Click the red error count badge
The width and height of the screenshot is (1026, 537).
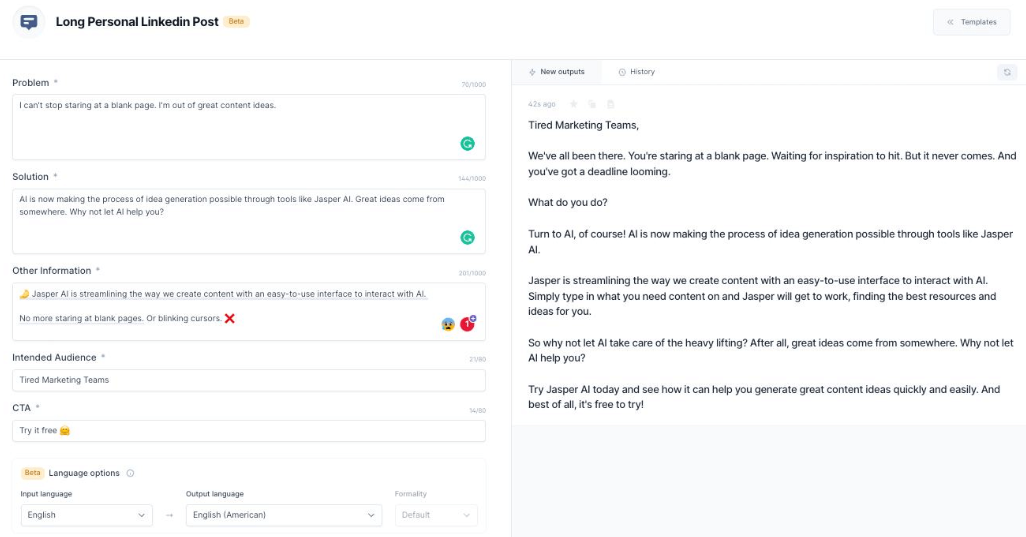click(467, 324)
